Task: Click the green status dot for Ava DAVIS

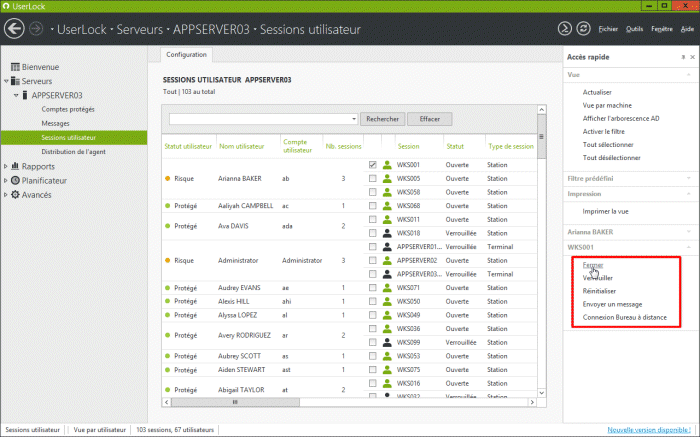Action: (x=167, y=226)
